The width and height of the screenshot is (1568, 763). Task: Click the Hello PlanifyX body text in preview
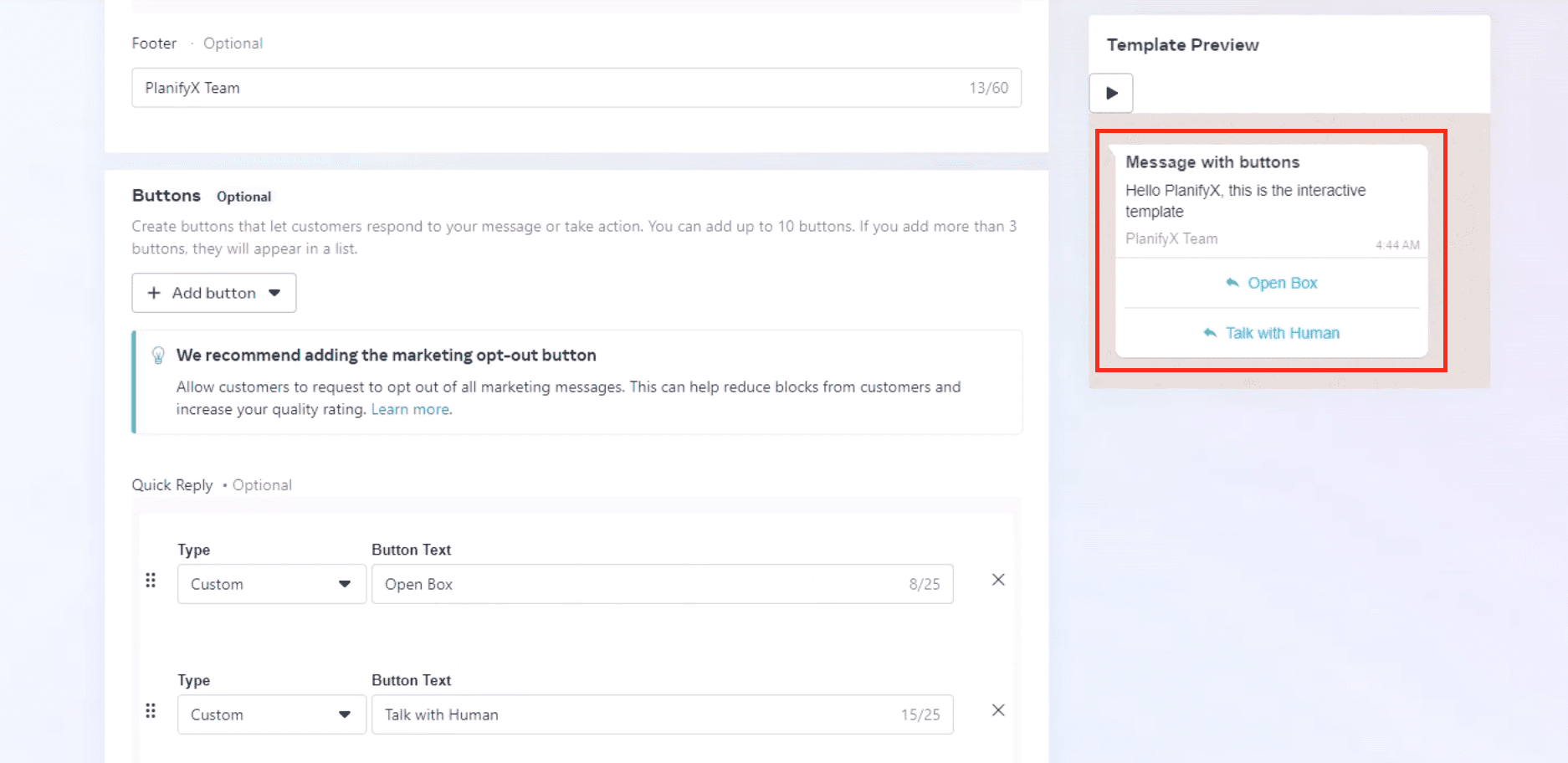1244,201
